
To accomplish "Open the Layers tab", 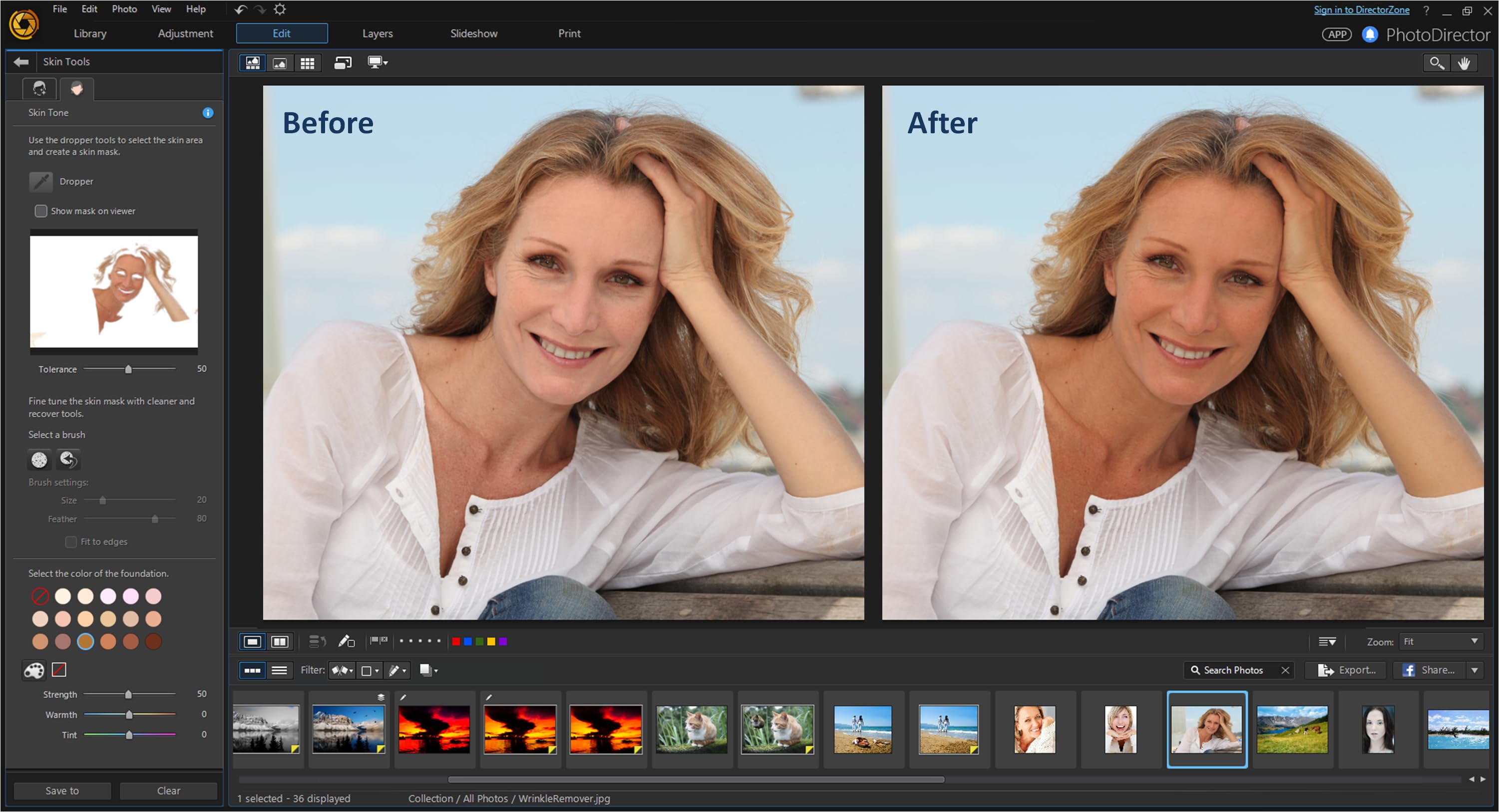I will [x=377, y=34].
